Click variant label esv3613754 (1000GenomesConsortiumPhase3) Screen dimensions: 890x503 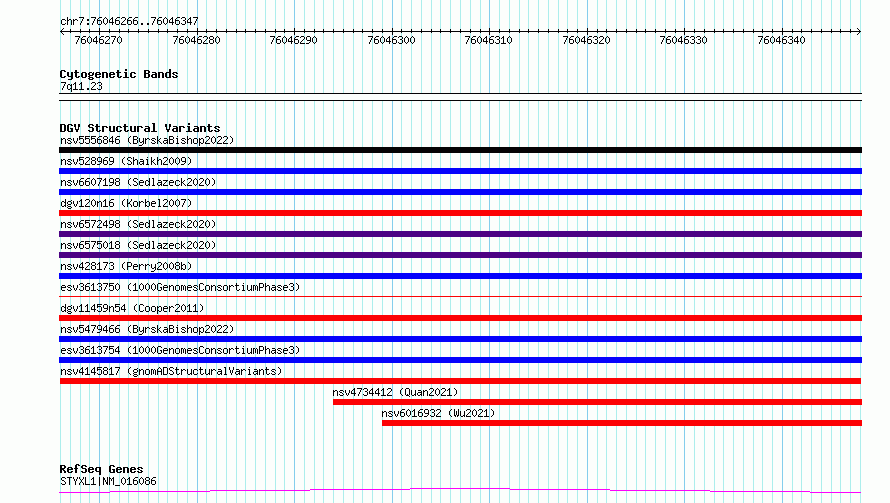coord(180,350)
